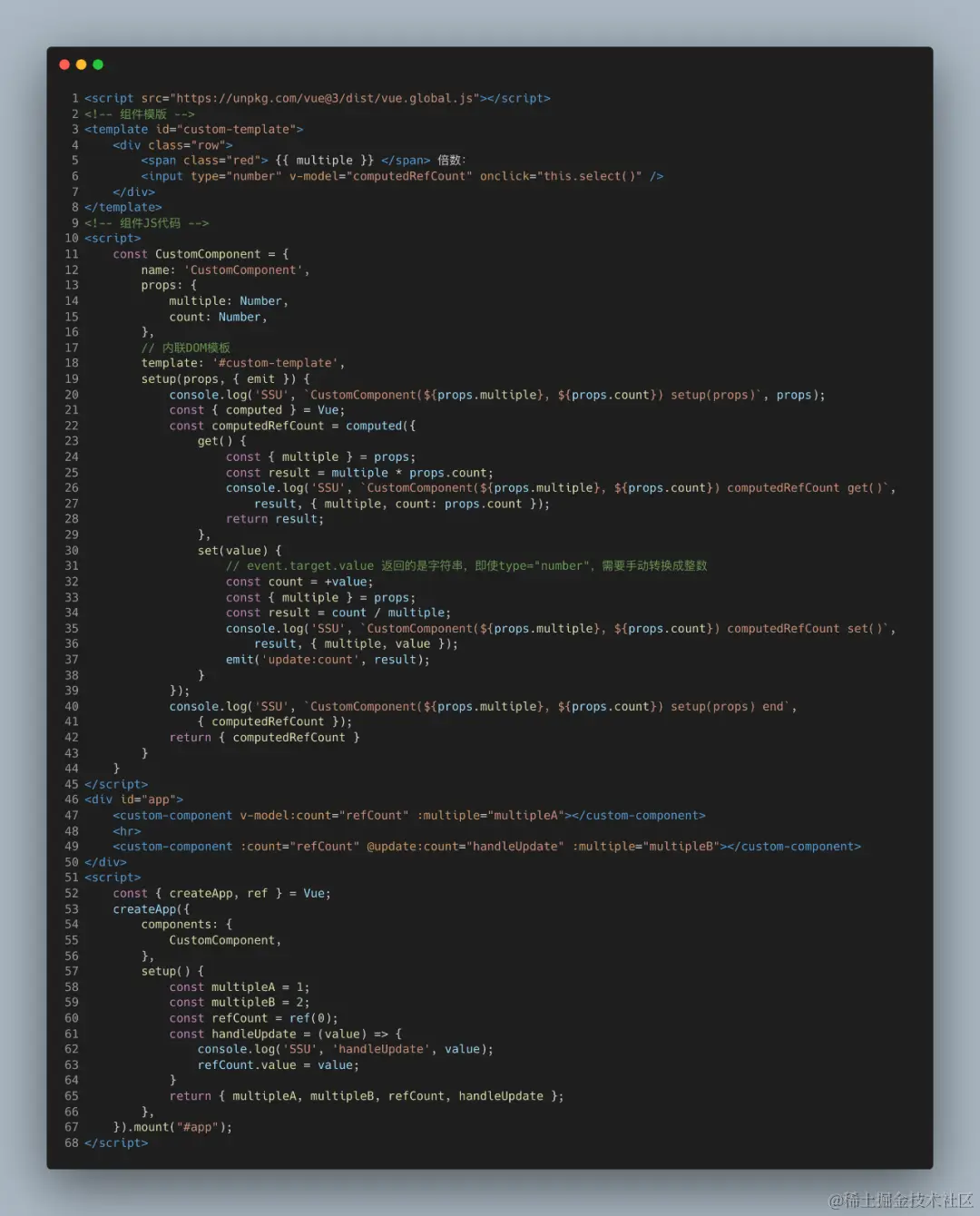Click name 'CustomComponent' string on line 12
Viewport: 980px width, 1216px height.
pos(243,270)
